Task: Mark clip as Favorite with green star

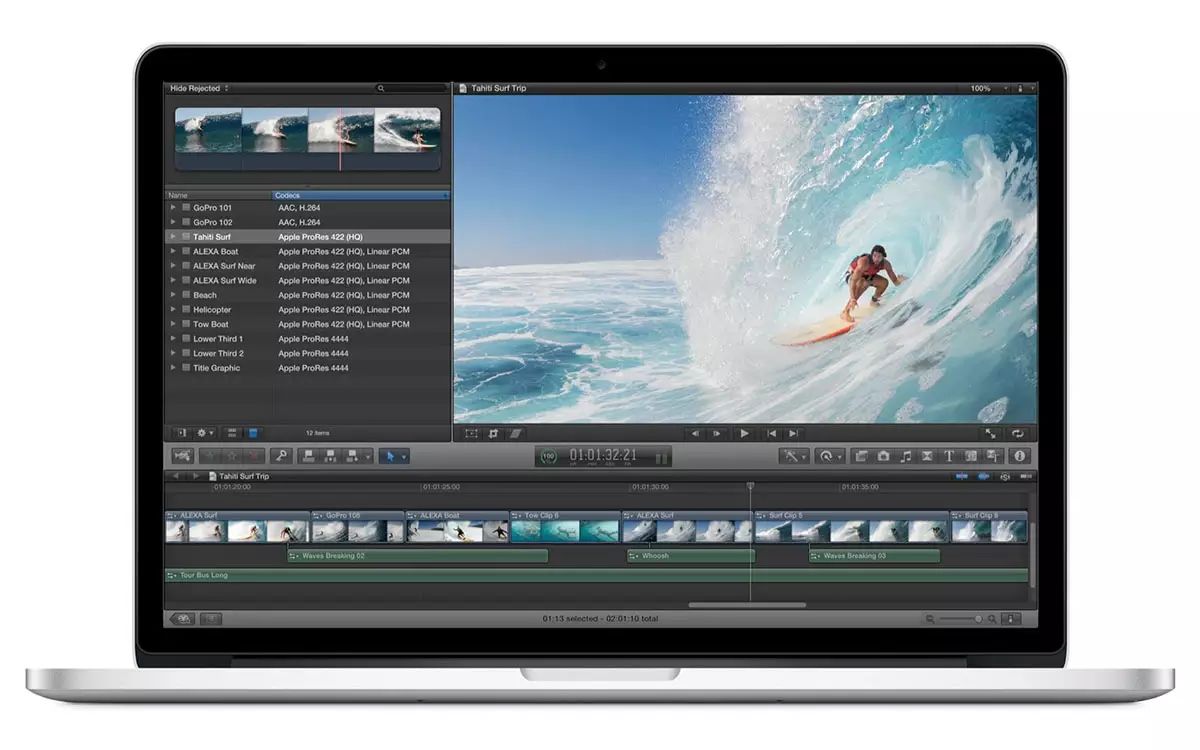Action: coord(211,456)
